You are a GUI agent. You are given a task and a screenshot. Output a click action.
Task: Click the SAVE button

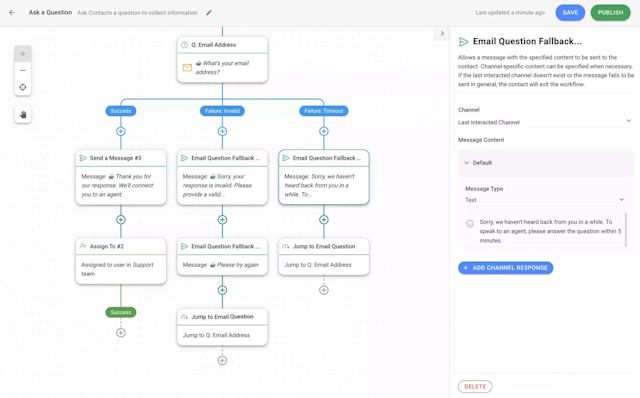570,13
